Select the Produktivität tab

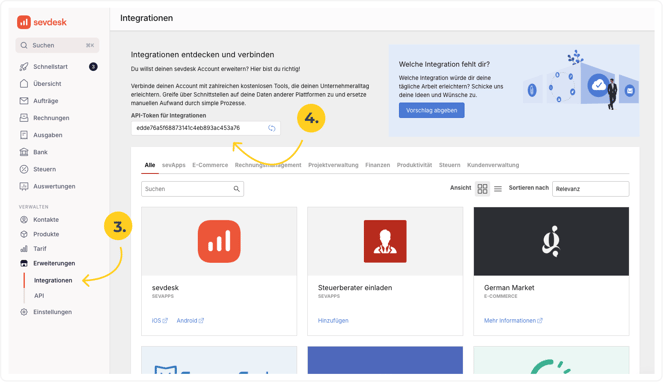click(x=414, y=165)
